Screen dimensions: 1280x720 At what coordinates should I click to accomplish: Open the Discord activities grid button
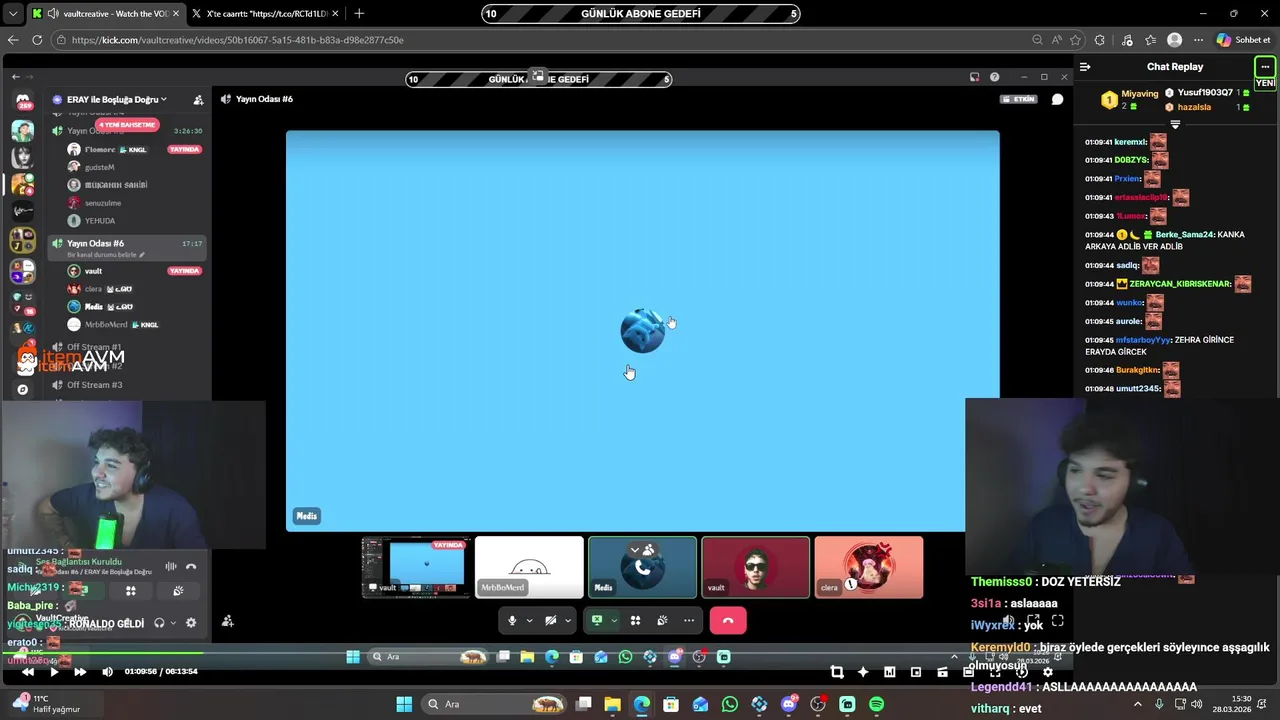click(635, 621)
